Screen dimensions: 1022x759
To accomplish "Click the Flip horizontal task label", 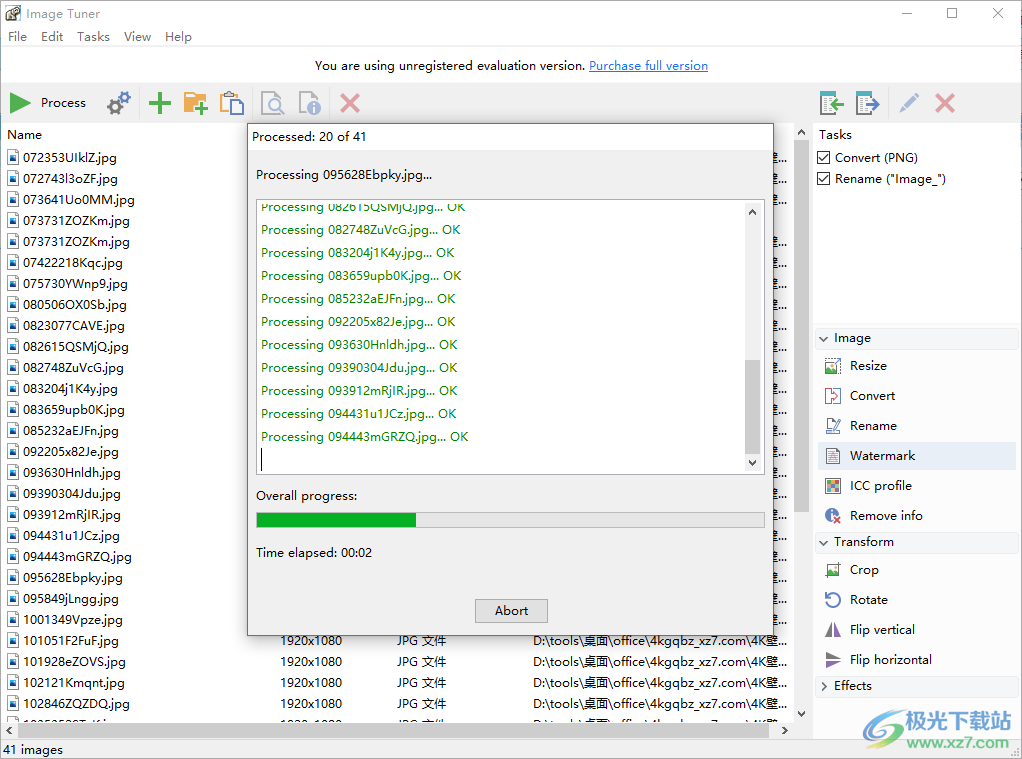I will coord(891,661).
